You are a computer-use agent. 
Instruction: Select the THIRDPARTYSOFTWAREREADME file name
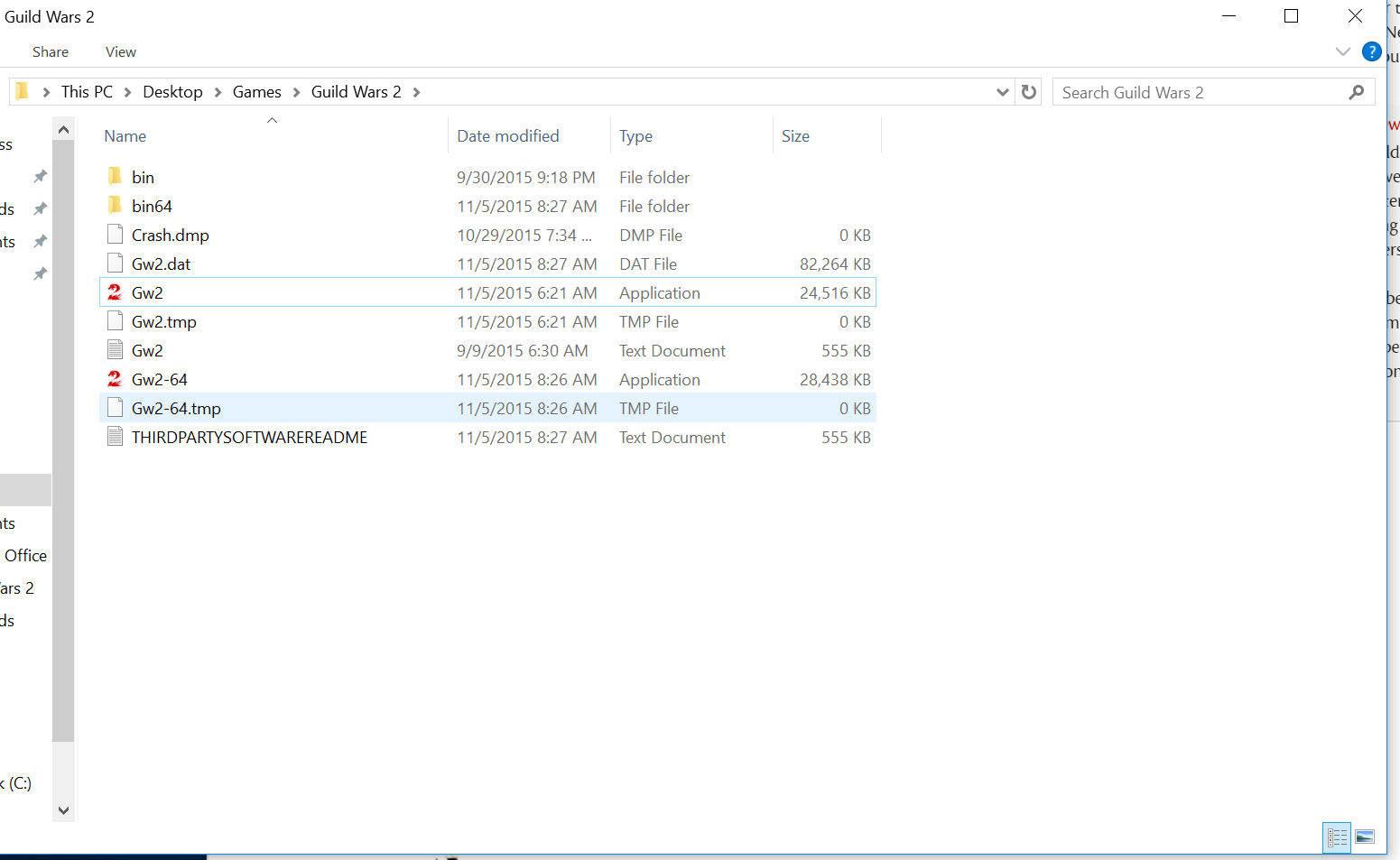point(249,438)
